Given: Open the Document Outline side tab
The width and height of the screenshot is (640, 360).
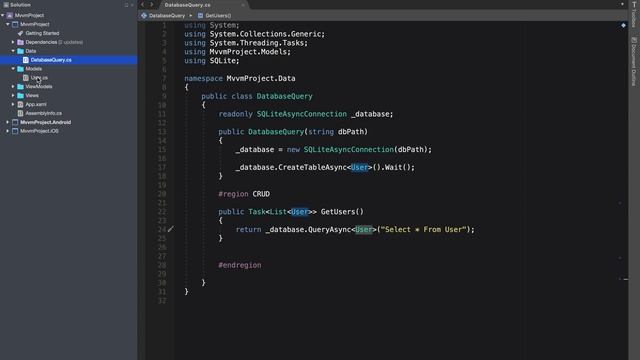Looking at the screenshot, I should click(634, 62).
